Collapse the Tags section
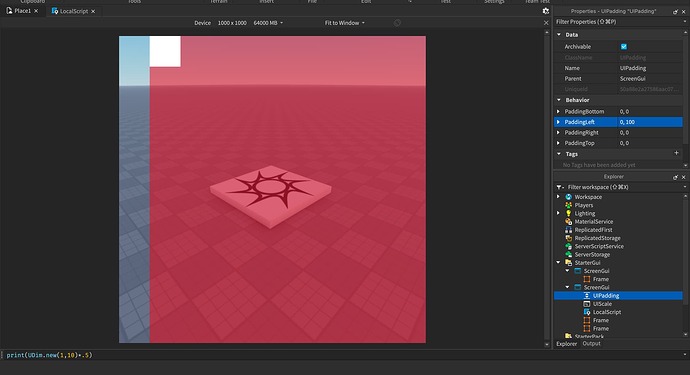 point(559,154)
